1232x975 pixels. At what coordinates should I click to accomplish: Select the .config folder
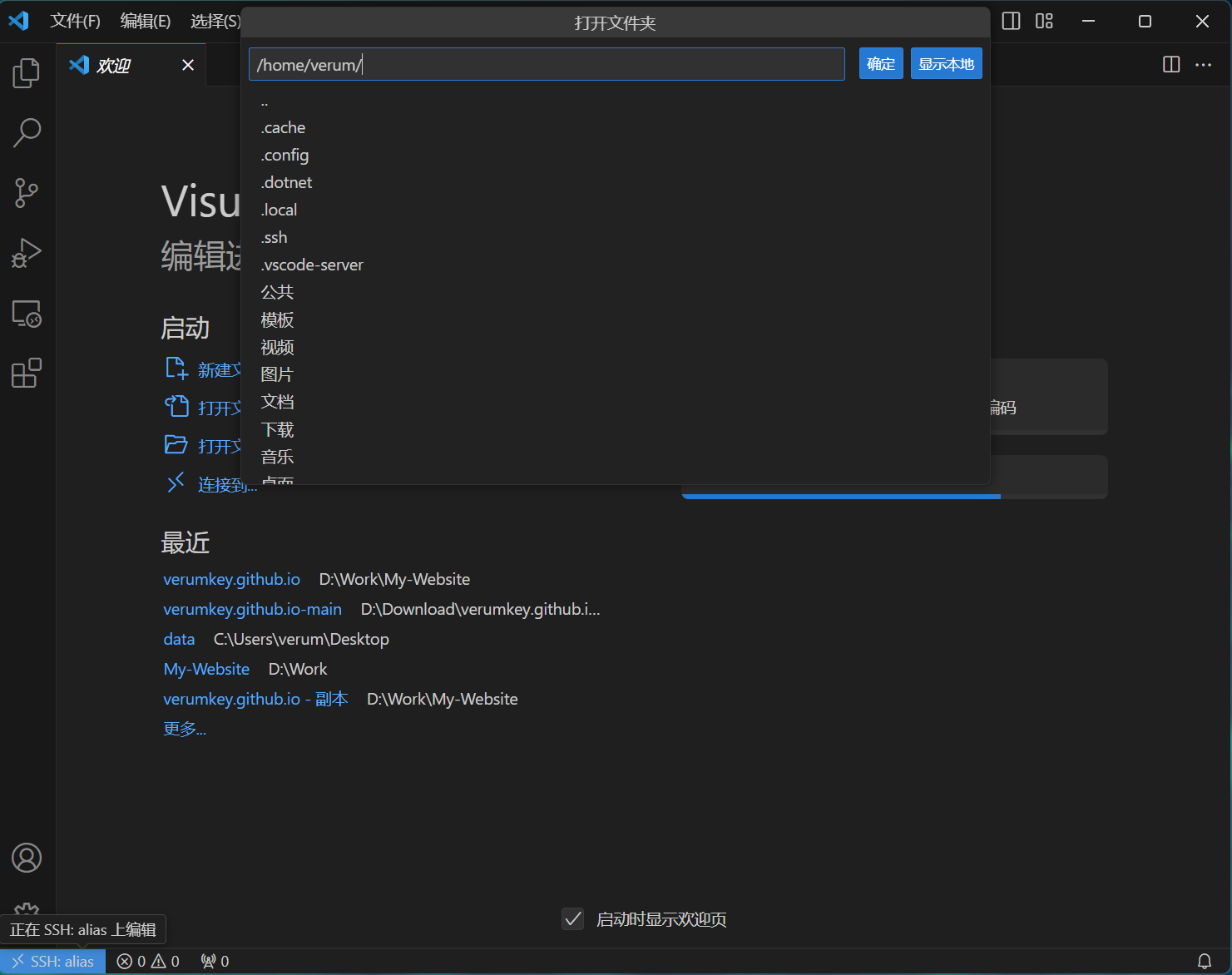(616, 155)
